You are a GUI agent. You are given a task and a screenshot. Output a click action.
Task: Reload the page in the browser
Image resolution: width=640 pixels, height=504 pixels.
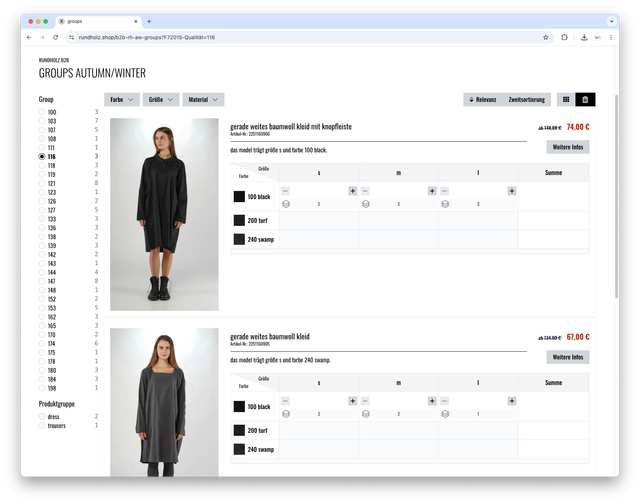pyautogui.click(x=55, y=37)
